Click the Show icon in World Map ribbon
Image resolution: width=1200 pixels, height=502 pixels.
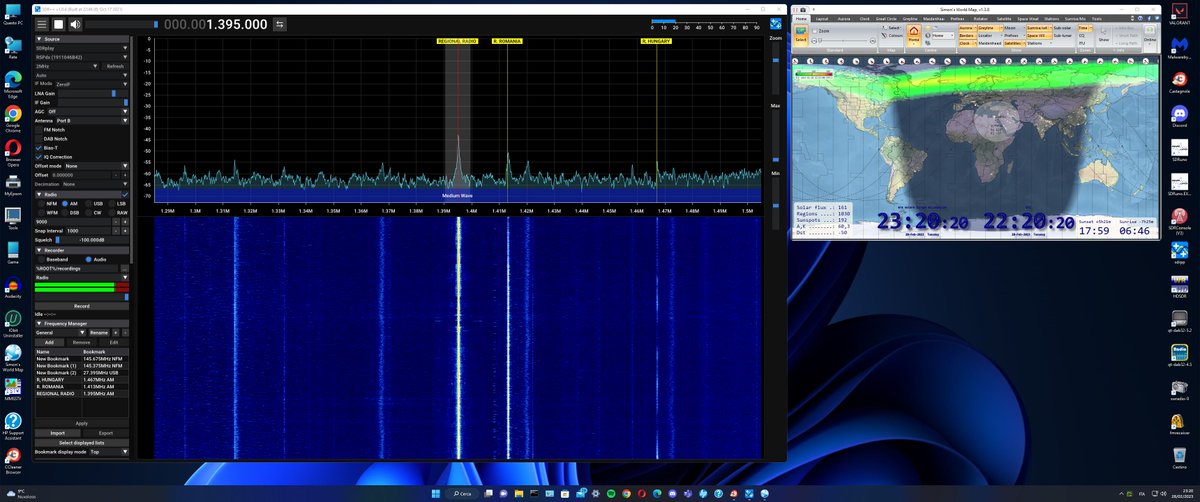point(1104,36)
